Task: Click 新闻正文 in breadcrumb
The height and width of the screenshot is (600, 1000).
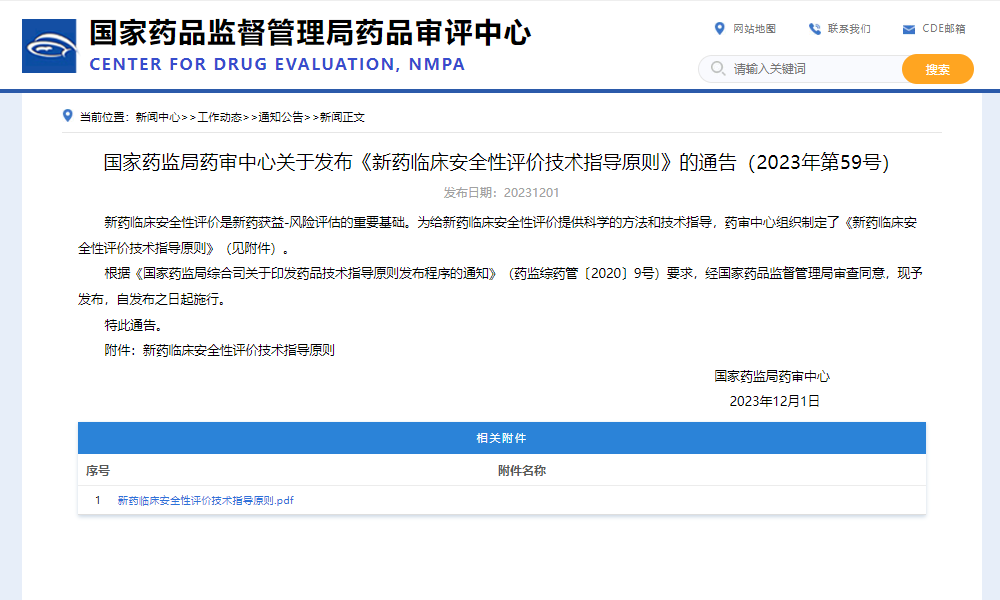Action: coord(342,117)
